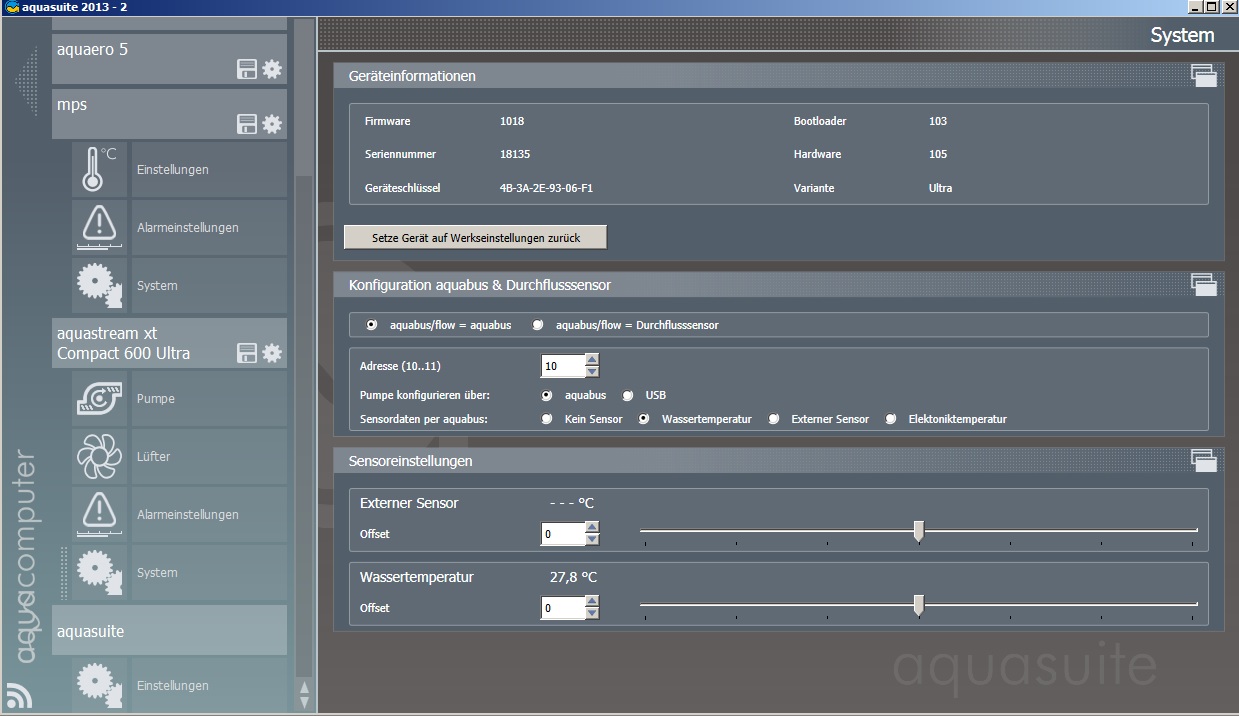
Task: Open the aquastream xt gear icon
Action: pyautogui.click(x=272, y=353)
